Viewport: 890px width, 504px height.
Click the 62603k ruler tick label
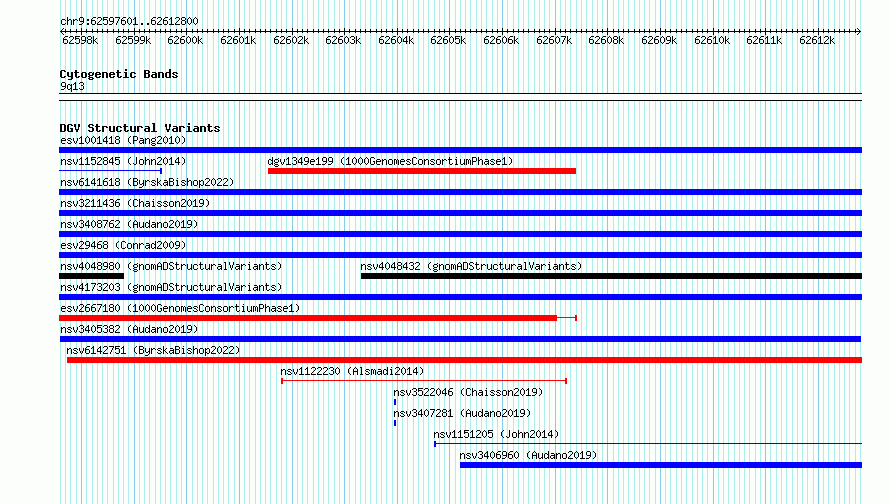343,40
